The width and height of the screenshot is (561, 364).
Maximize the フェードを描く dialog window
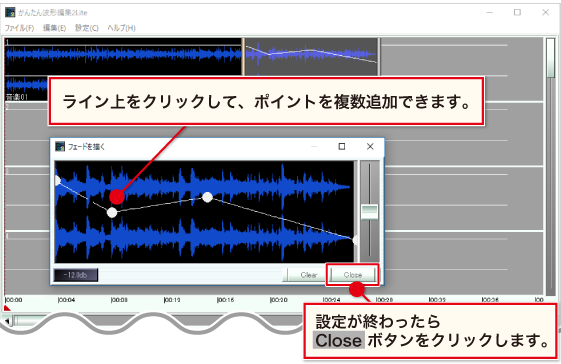coord(342,146)
